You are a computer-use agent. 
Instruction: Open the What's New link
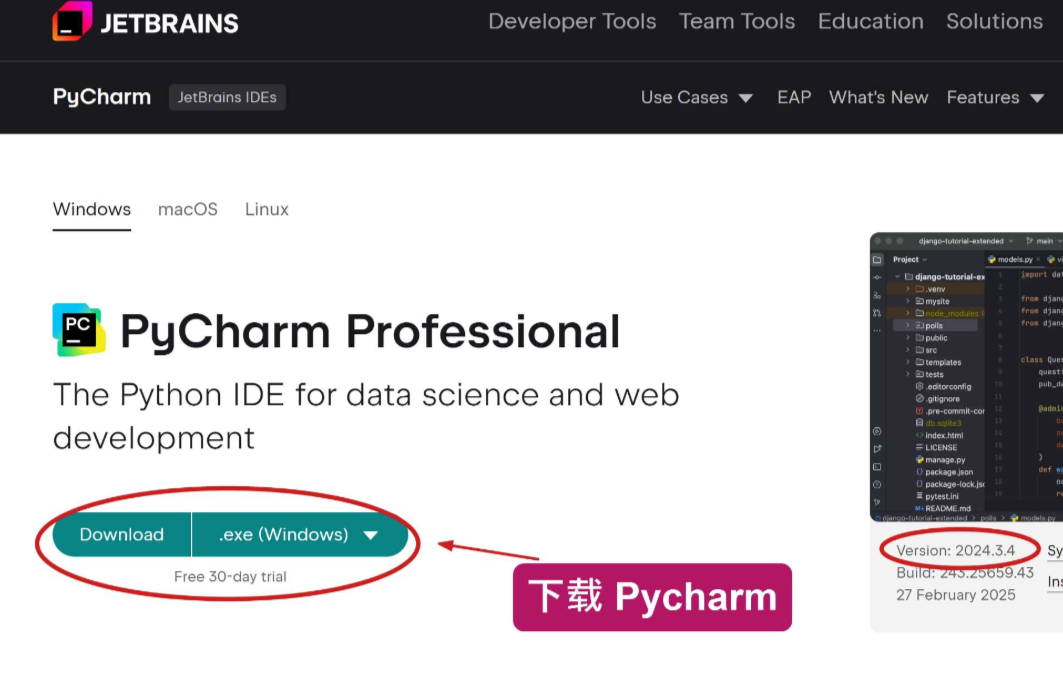878,98
